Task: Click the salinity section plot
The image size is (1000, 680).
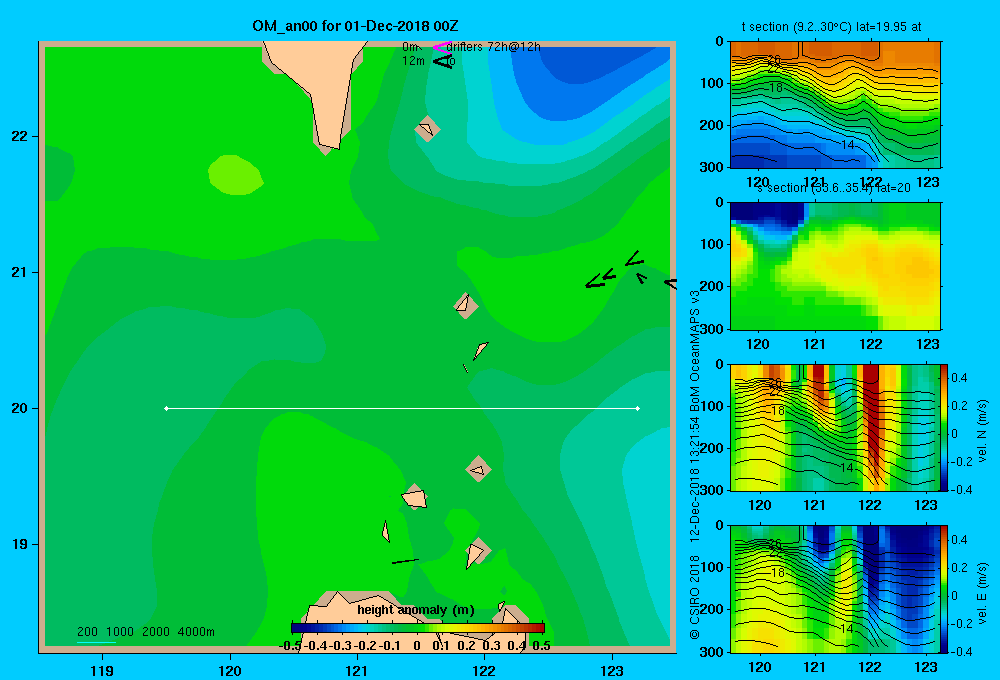Action: point(835,266)
